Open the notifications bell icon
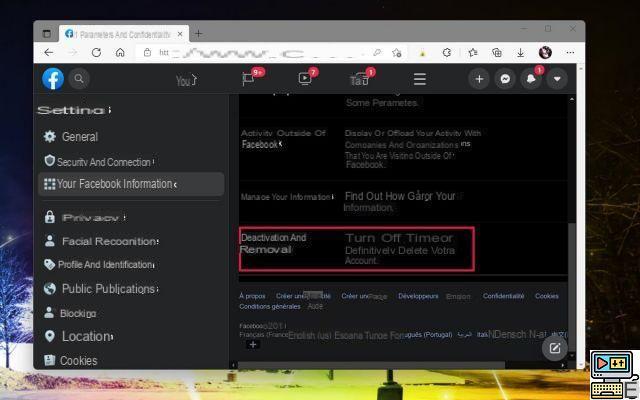Image resolution: width=640 pixels, height=400 pixels. (x=531, y=79)
